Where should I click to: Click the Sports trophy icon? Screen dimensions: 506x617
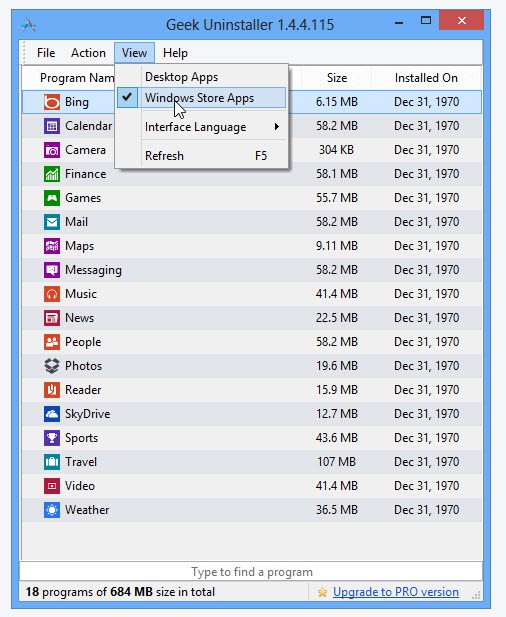tap(52, 438)
